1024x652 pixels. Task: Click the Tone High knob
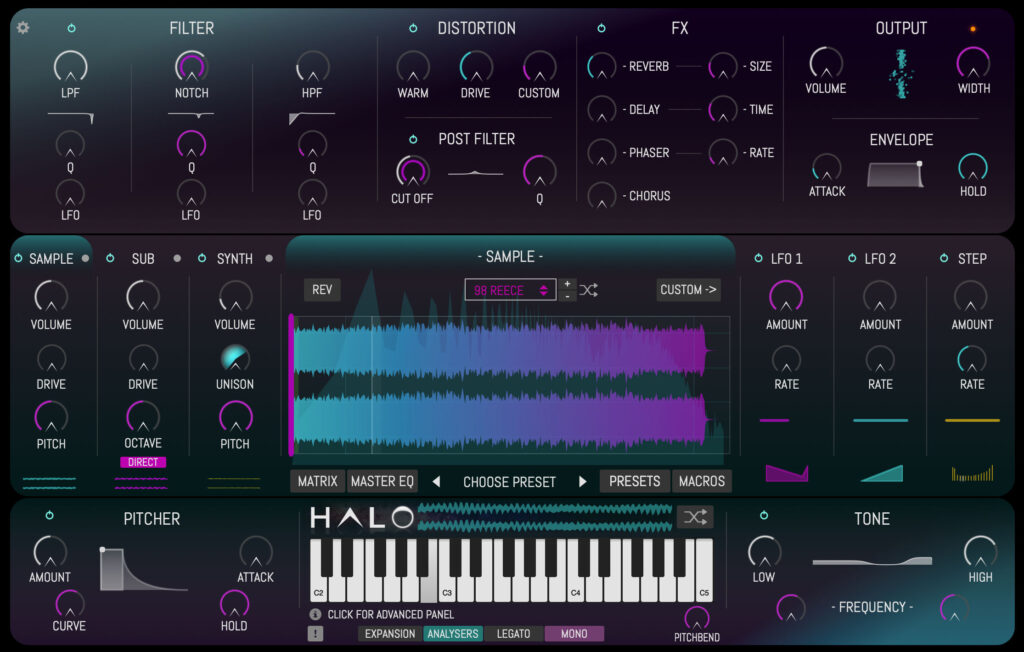point(980,552)
